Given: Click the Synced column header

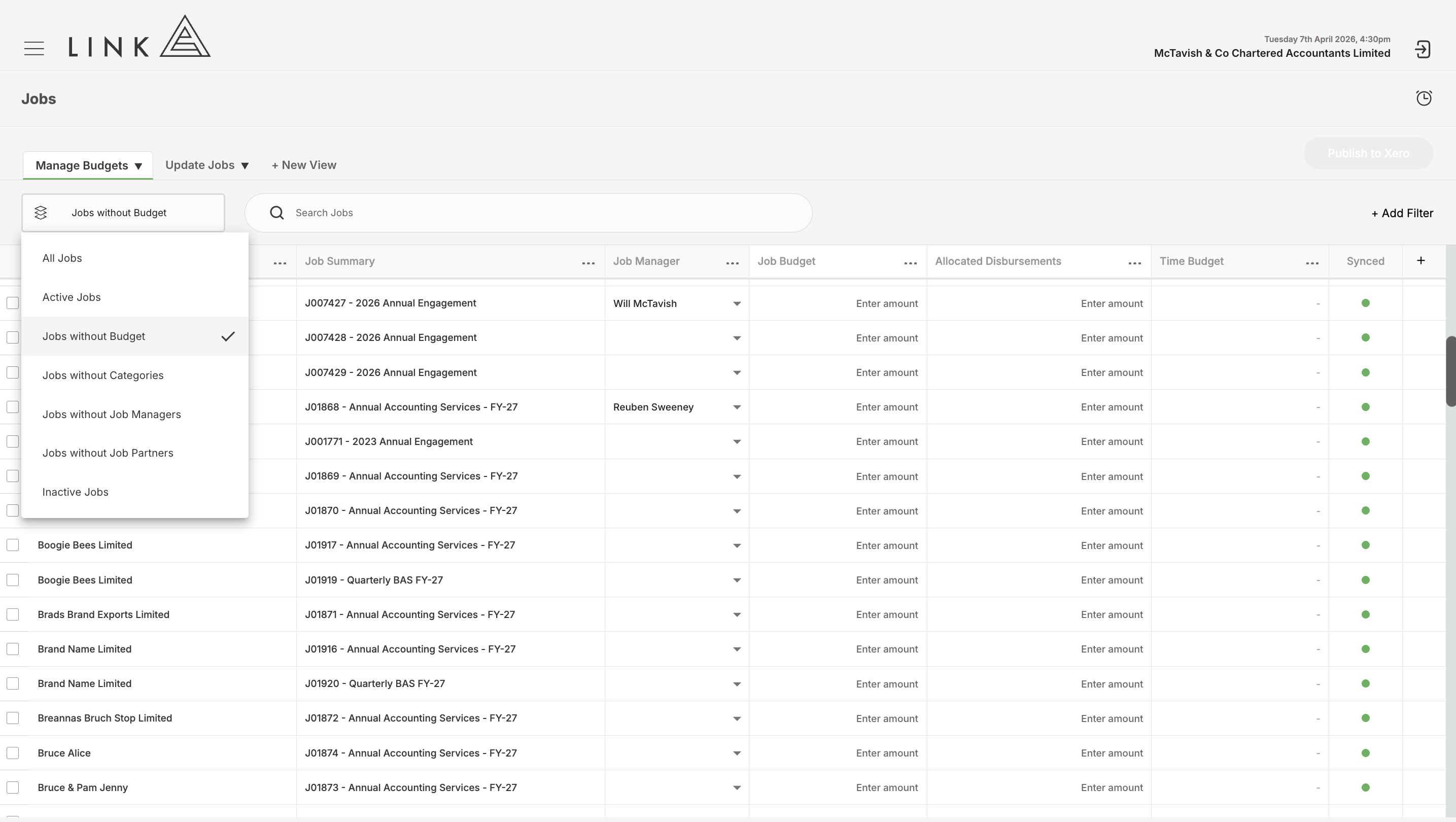Looking at the screenshot, I should click(1365, 261).
